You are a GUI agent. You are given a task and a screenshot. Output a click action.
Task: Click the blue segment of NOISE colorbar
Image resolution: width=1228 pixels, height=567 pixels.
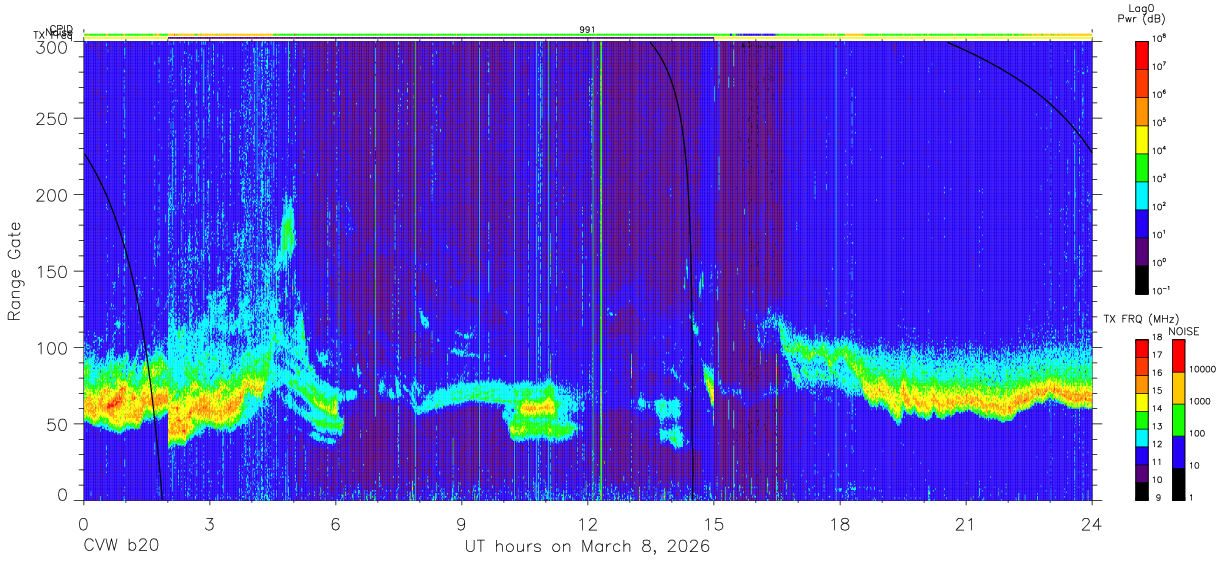(1178, 452)
